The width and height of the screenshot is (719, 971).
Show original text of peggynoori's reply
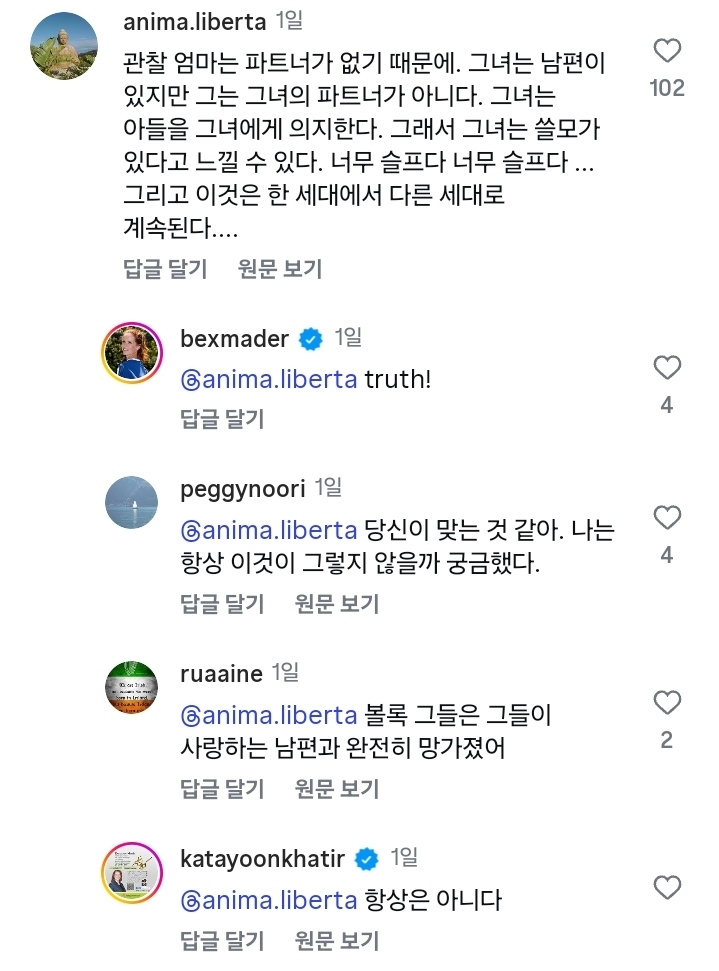pyautogui.click(x=337, y=604)
